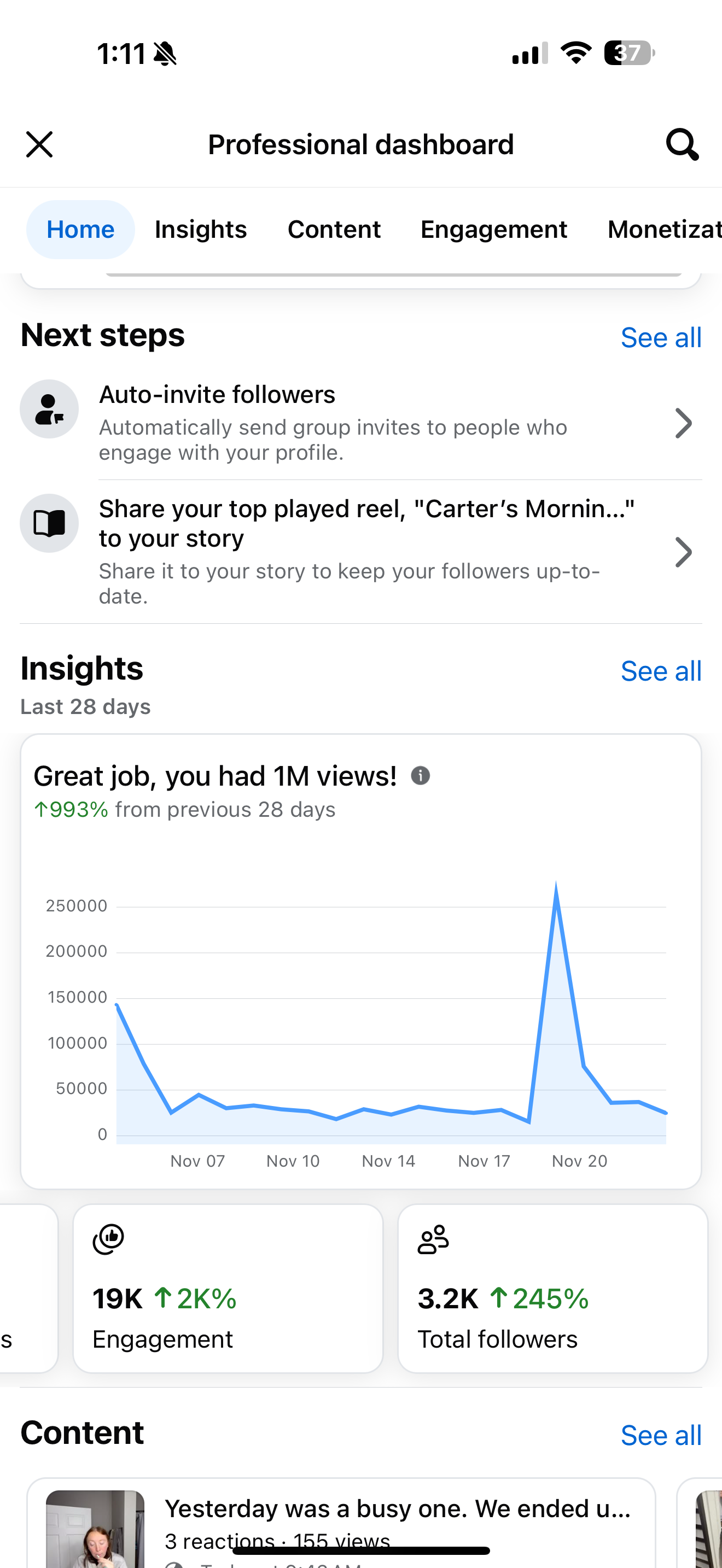Tap the book icon for share reel step
The height and width of the screenshot is (1568, 722).
[x=49, y=523]
